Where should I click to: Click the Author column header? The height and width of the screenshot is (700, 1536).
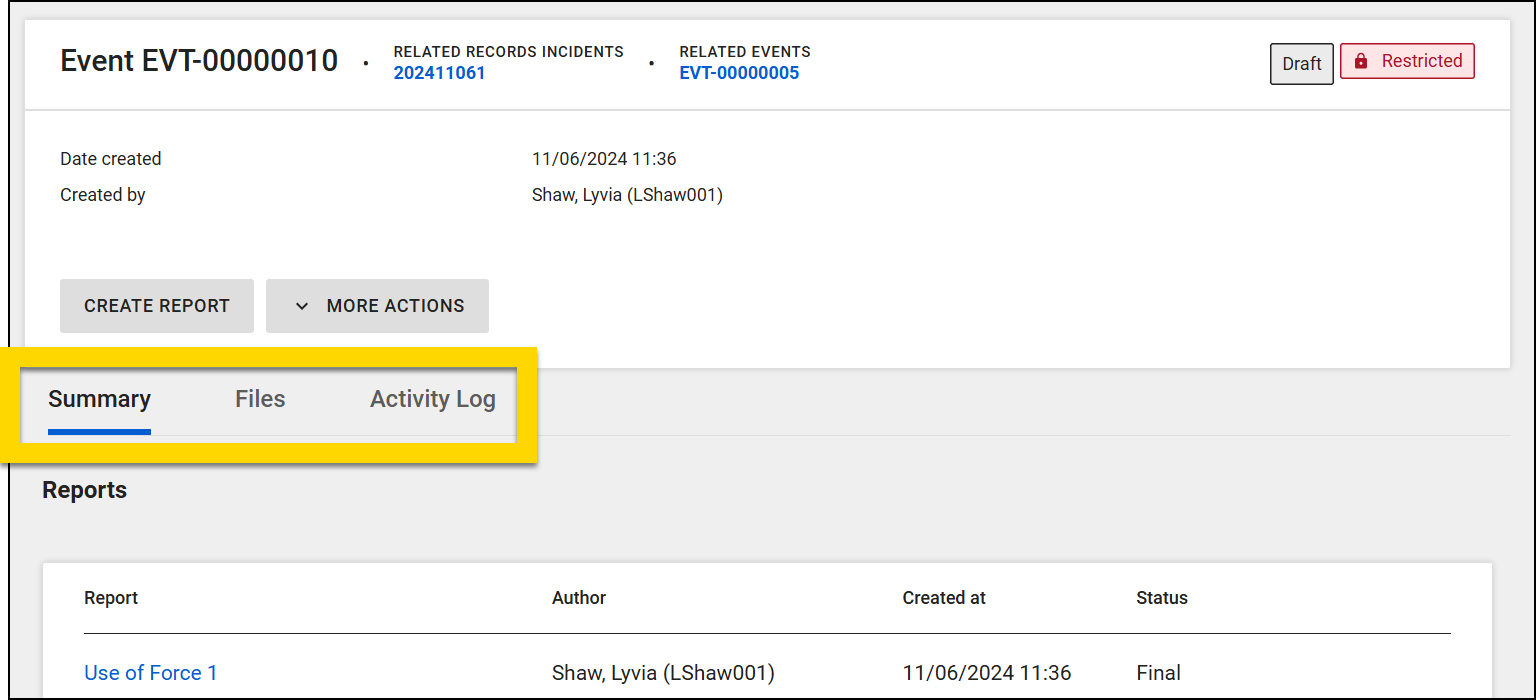point(578,597)
